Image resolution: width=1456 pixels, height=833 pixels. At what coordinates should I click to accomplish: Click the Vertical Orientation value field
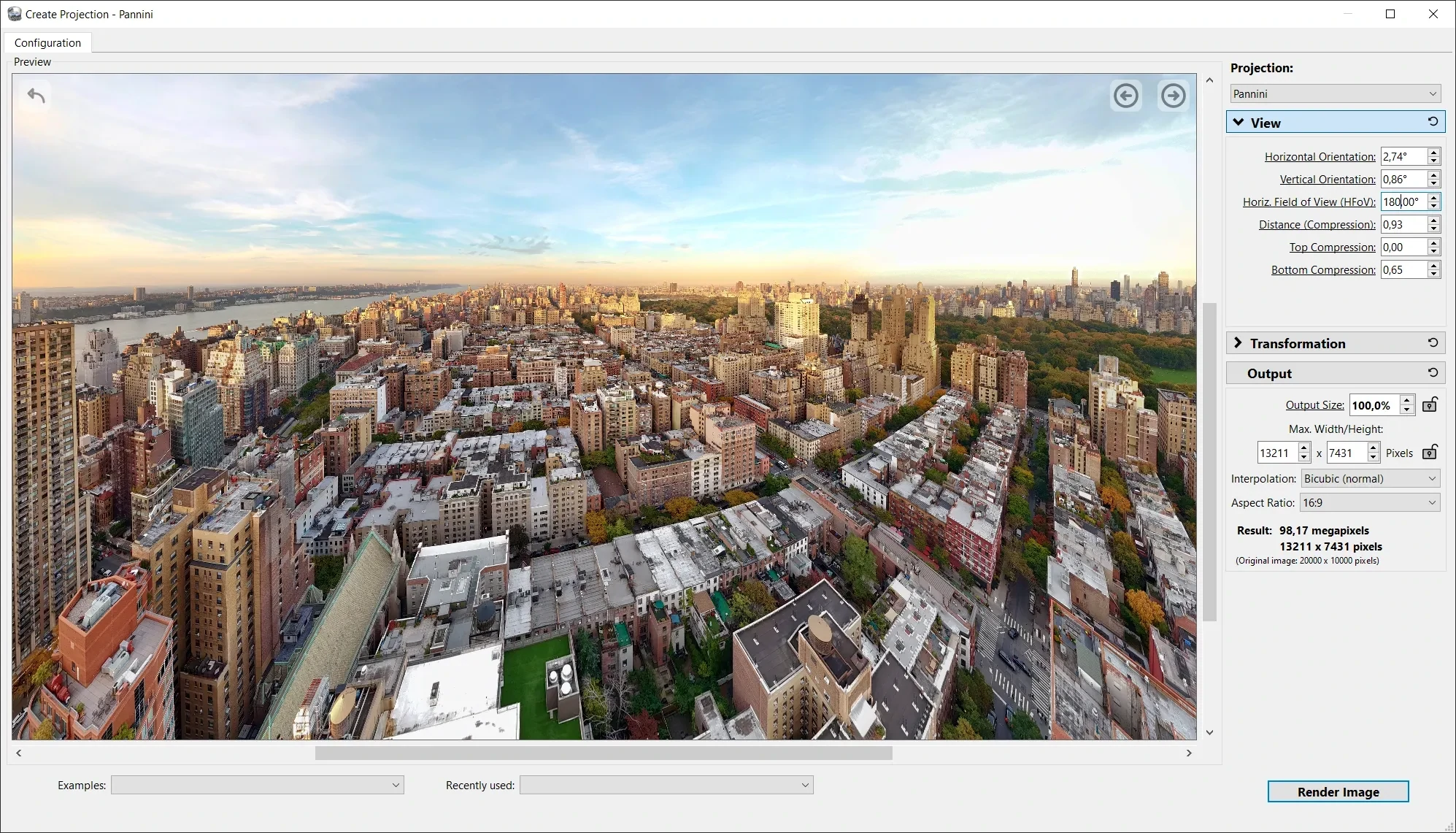1403,179
